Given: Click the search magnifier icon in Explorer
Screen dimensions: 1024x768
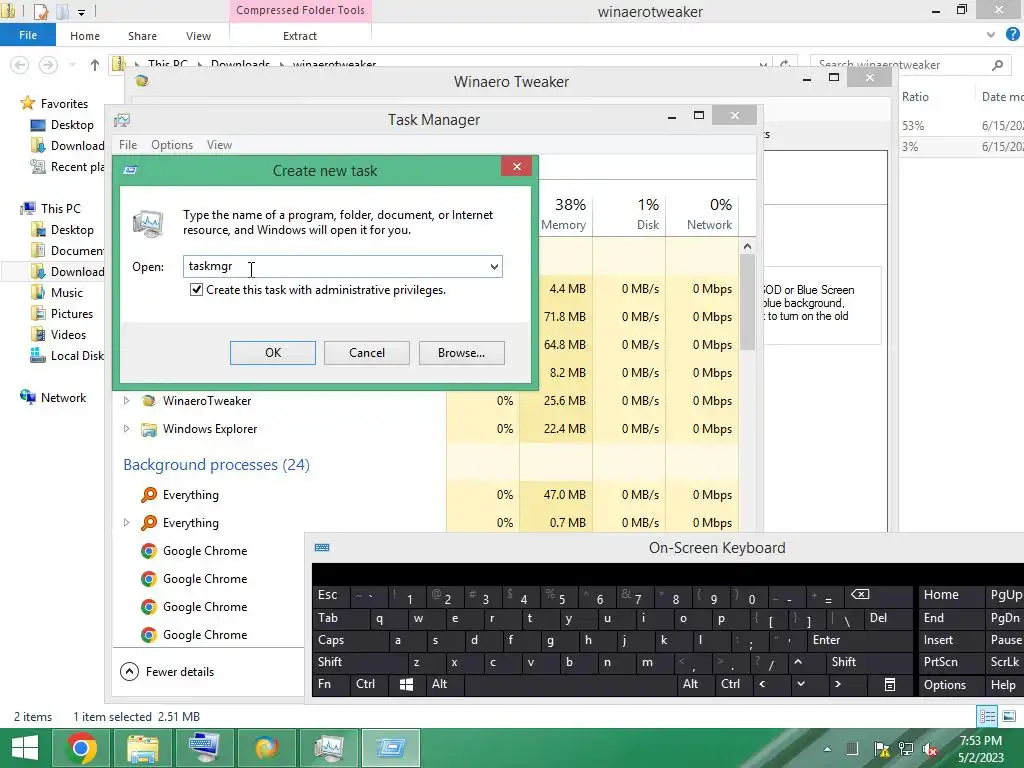Looking at the screenshot, I should (x=997, y=65).
